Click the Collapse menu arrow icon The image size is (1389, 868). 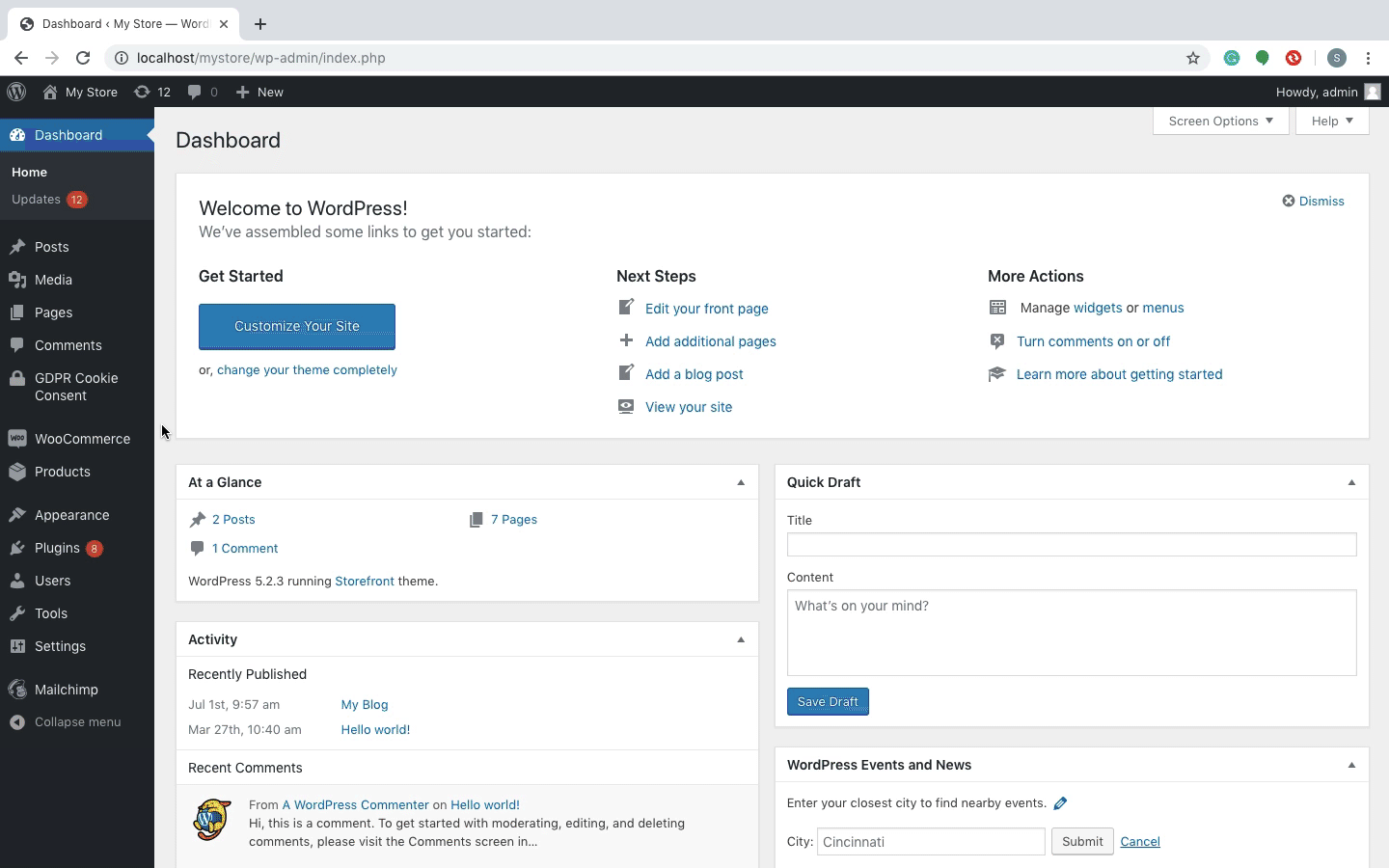coord(17,722)
